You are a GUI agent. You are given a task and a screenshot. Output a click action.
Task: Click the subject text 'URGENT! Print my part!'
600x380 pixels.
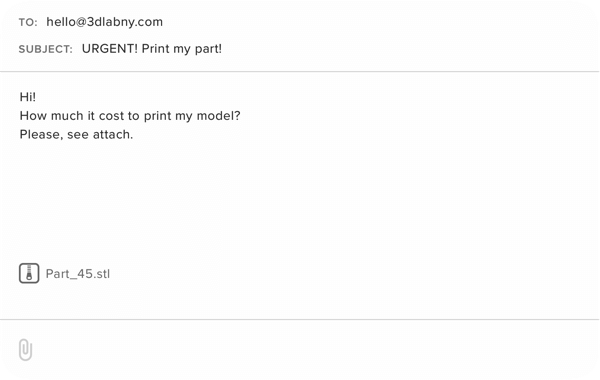click(152, 49)
